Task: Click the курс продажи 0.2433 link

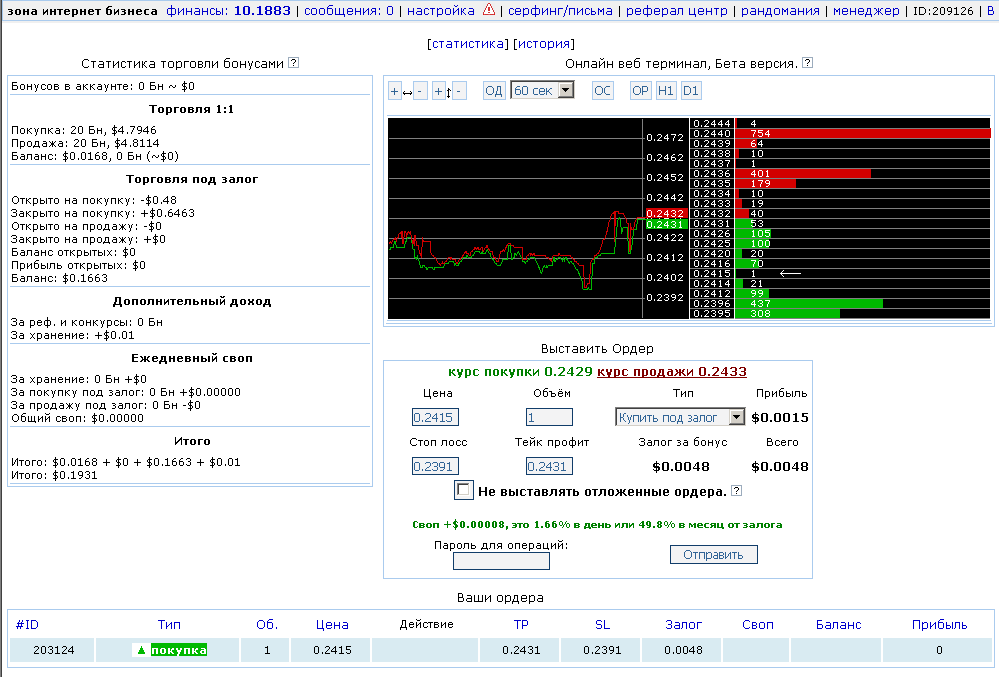Action: click(x=672, y=371)
